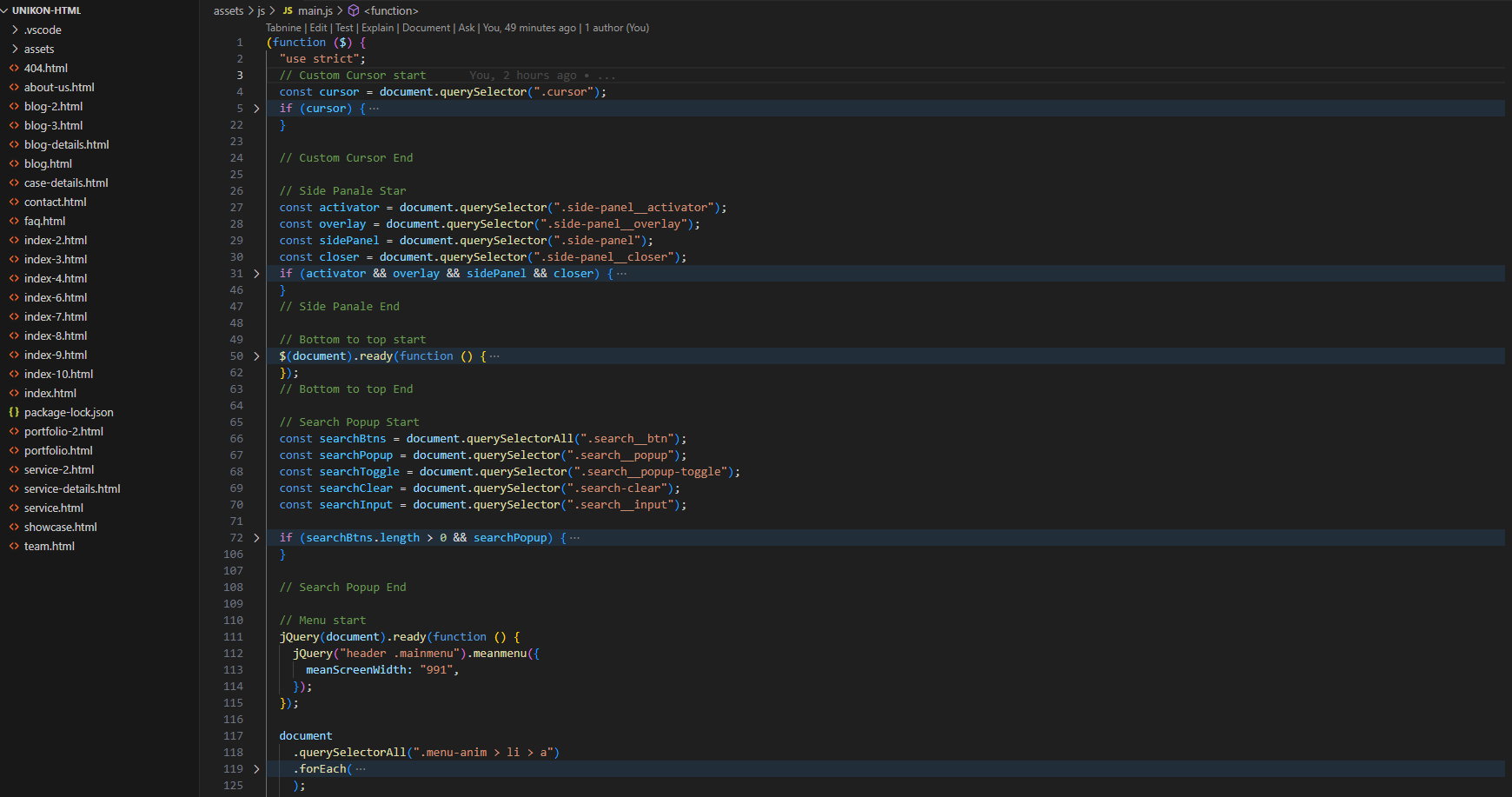Image resolution: width=1512 pixels, height=797 pixels.
Task: Unfold the side-panel if block on line 31
Action: 256,274
